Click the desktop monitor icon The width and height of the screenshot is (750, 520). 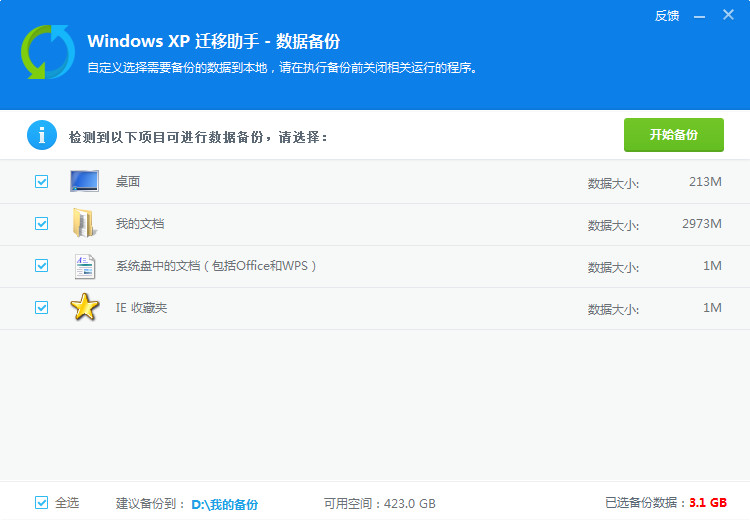pos(84,181)
